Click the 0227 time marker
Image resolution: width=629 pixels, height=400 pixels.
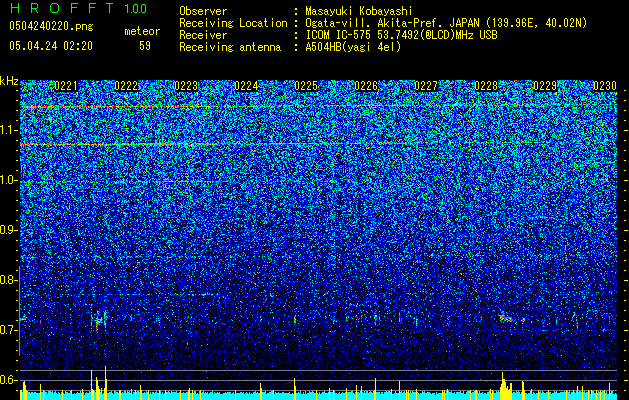pos(426,86)
